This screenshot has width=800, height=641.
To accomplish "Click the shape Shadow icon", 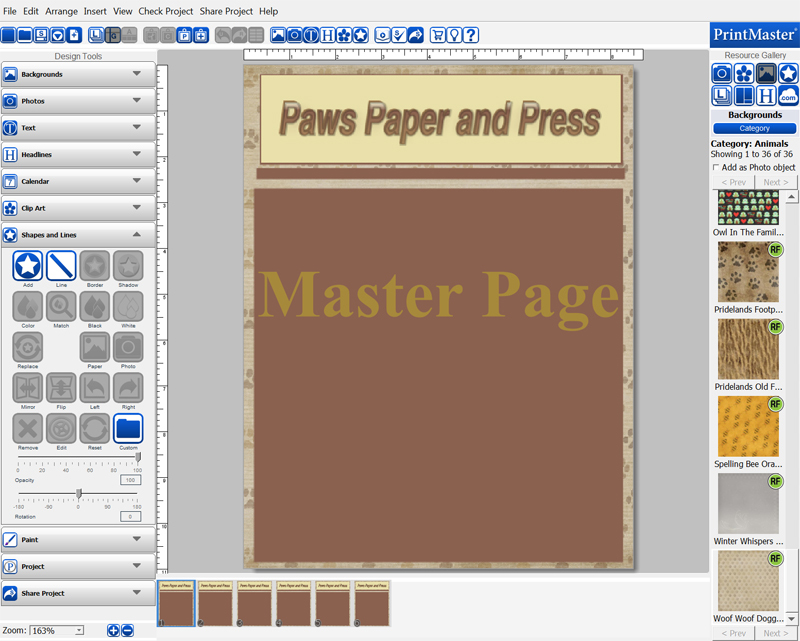I will [x=128, y=265].
